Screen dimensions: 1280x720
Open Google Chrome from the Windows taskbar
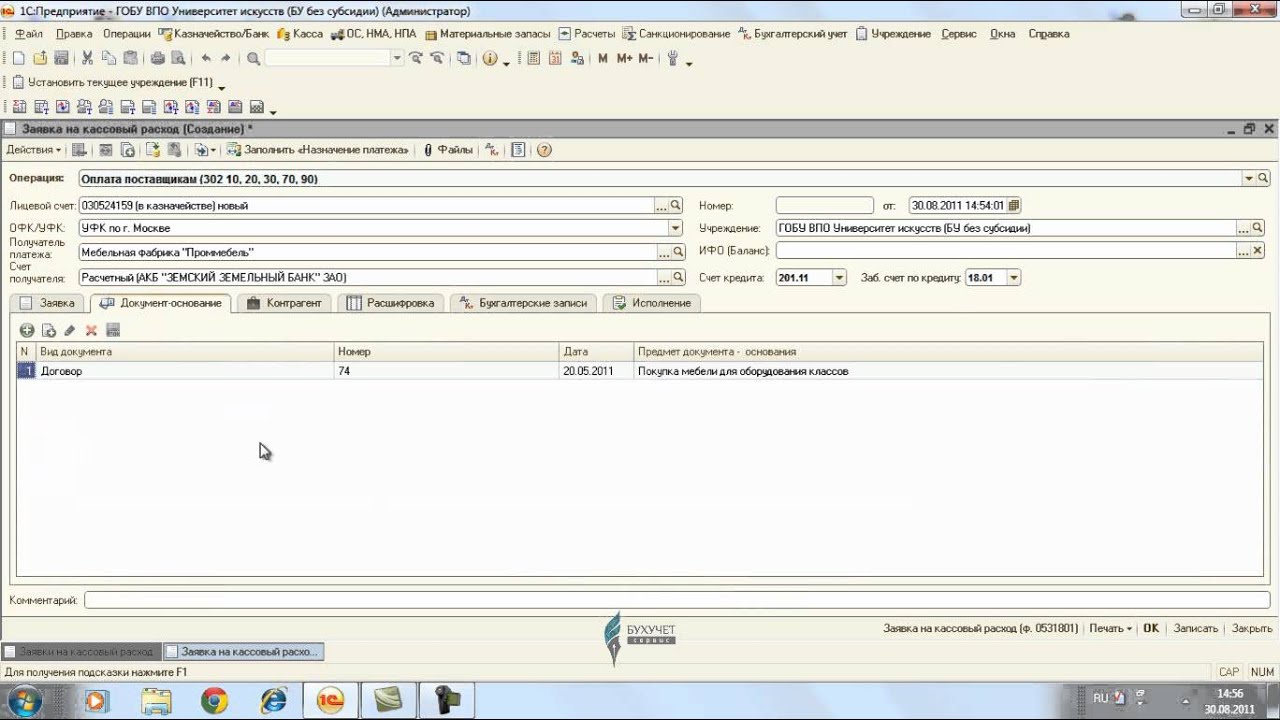(213, 701)
